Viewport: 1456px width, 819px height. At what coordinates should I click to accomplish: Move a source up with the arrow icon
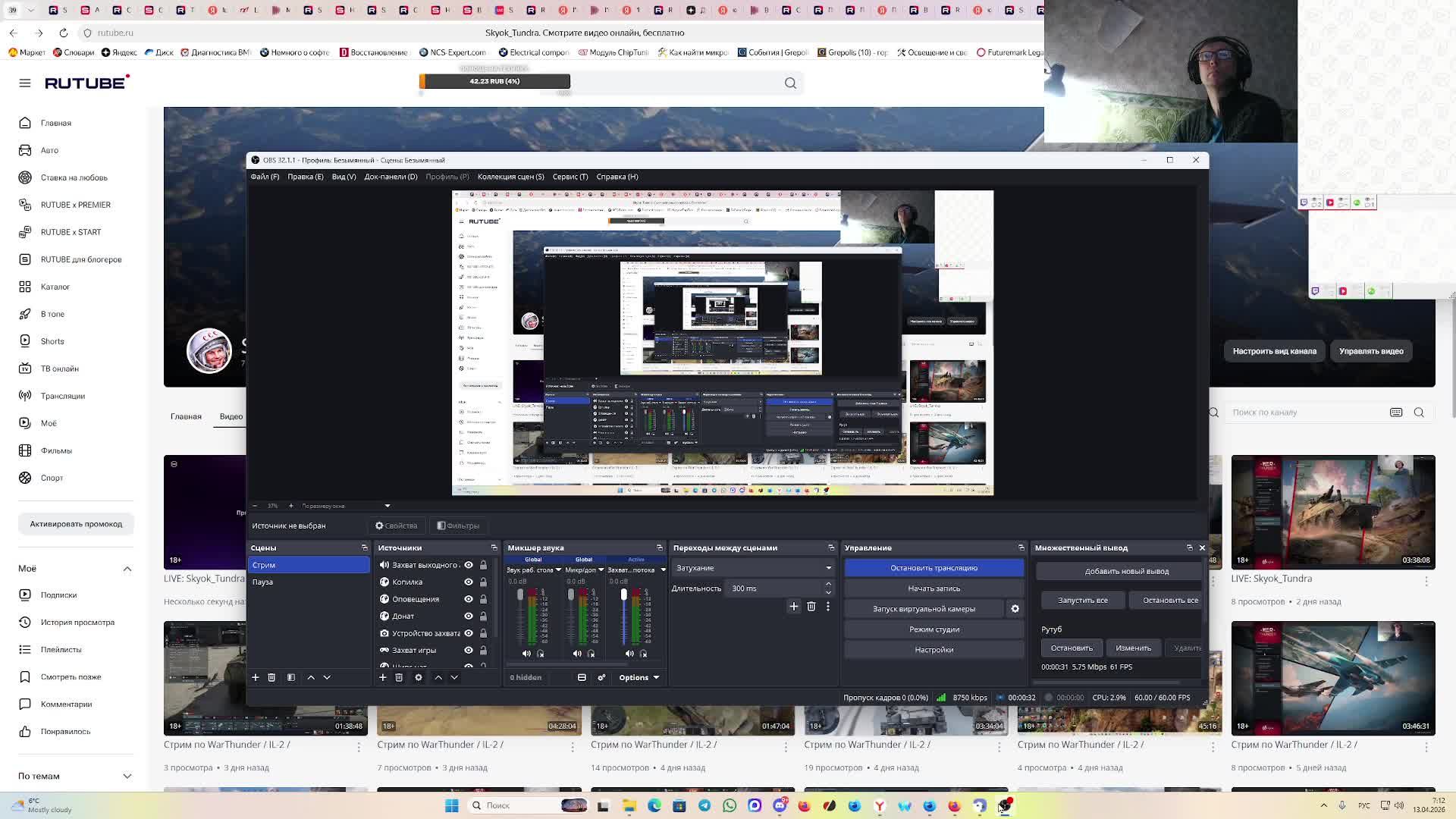point(438,677)
